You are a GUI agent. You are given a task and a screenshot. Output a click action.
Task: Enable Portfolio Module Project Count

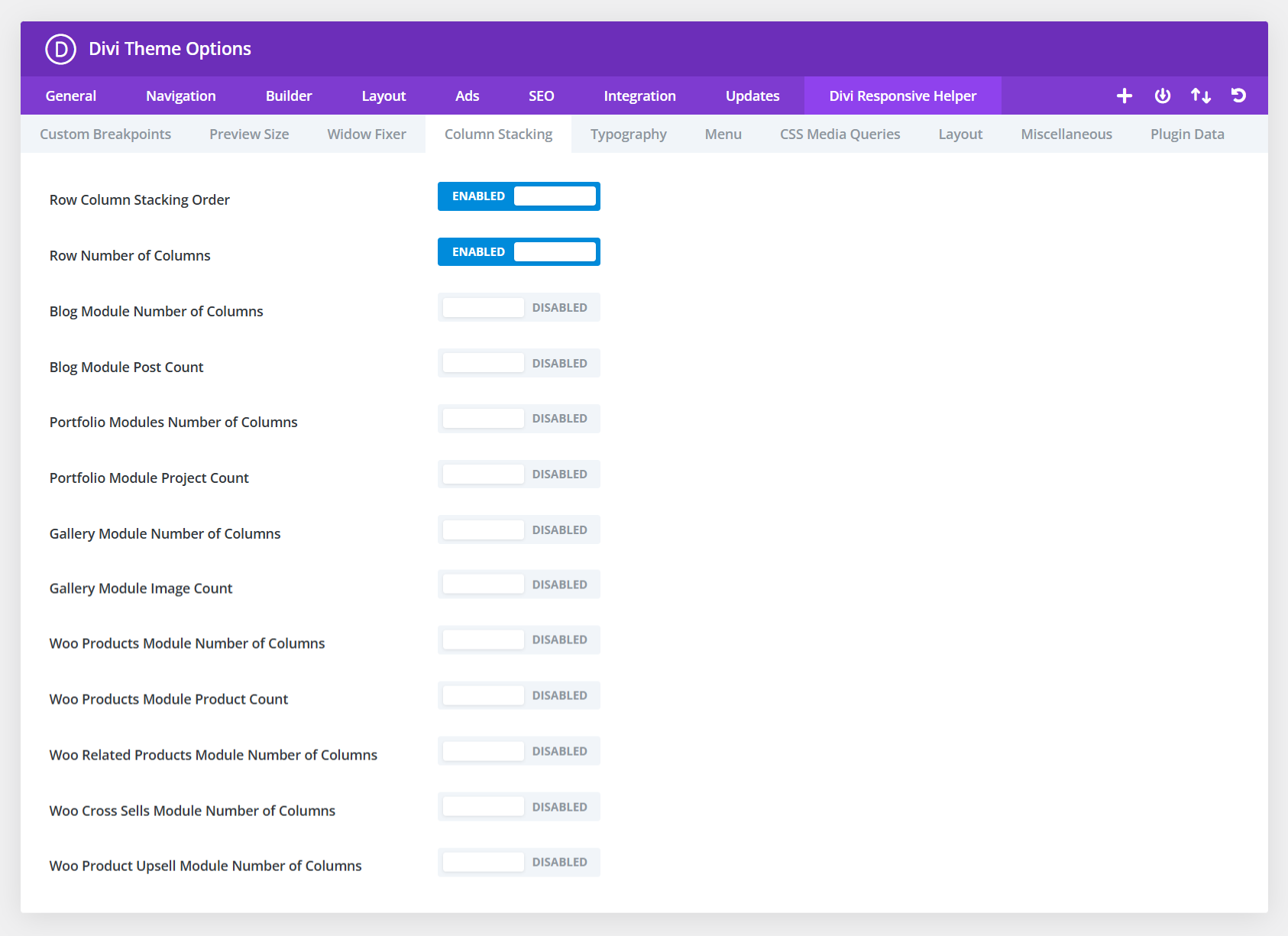click(x=518, y=474)
